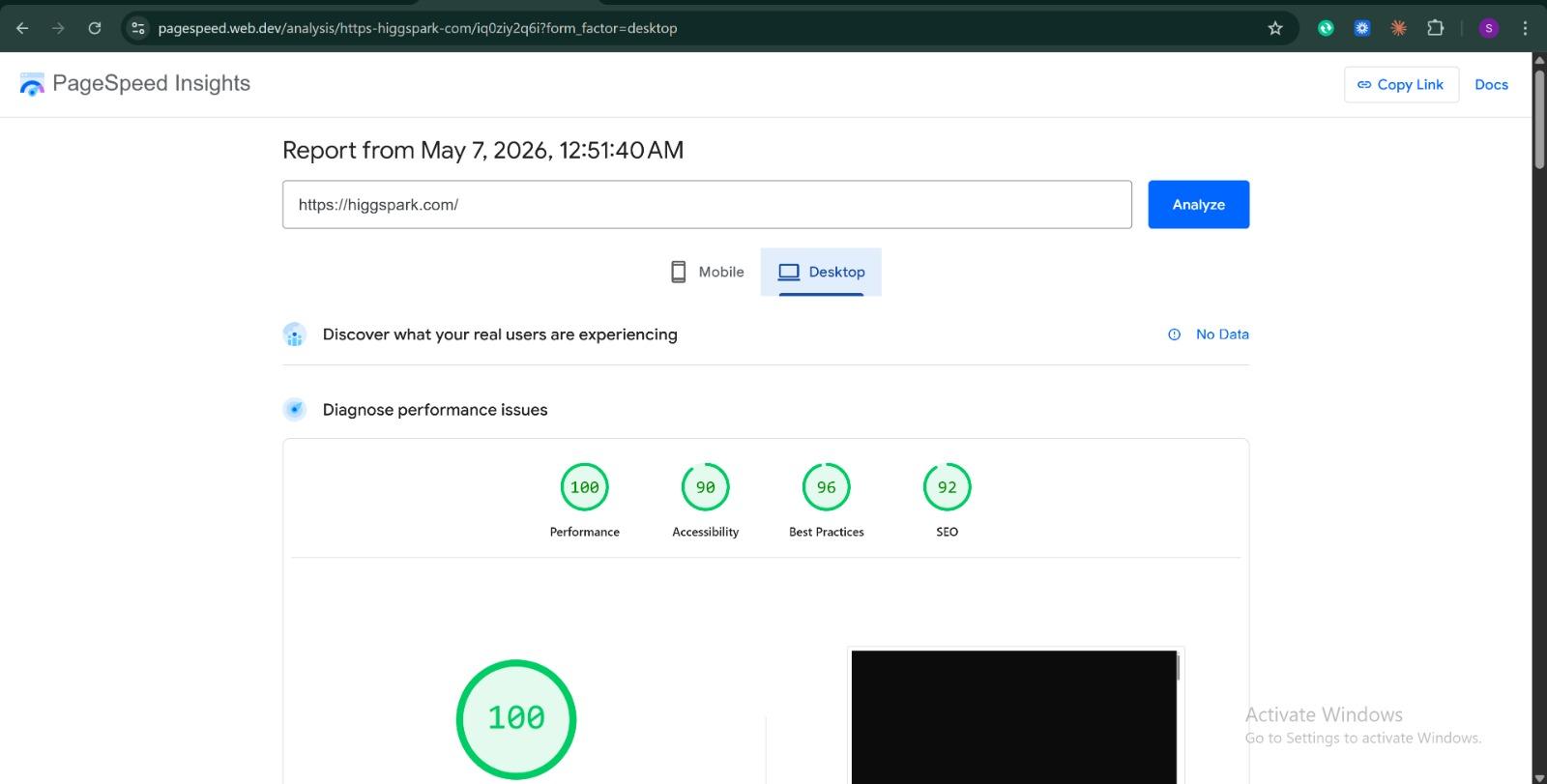
Task: Open the green circular extension icon
Action: click(x=1326, y=28)
